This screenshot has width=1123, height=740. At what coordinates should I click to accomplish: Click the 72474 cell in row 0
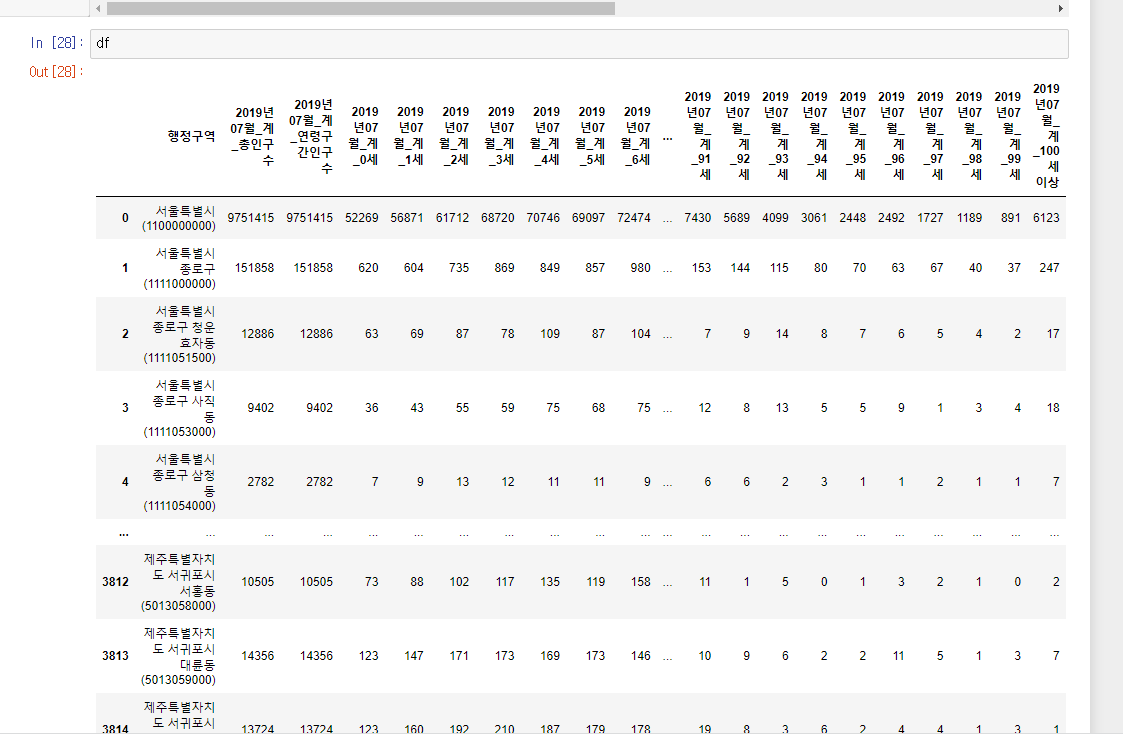[x=634, y=218]
